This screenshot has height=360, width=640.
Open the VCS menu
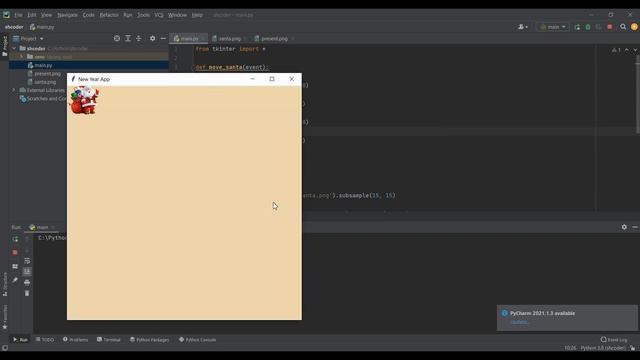[159, 15]
